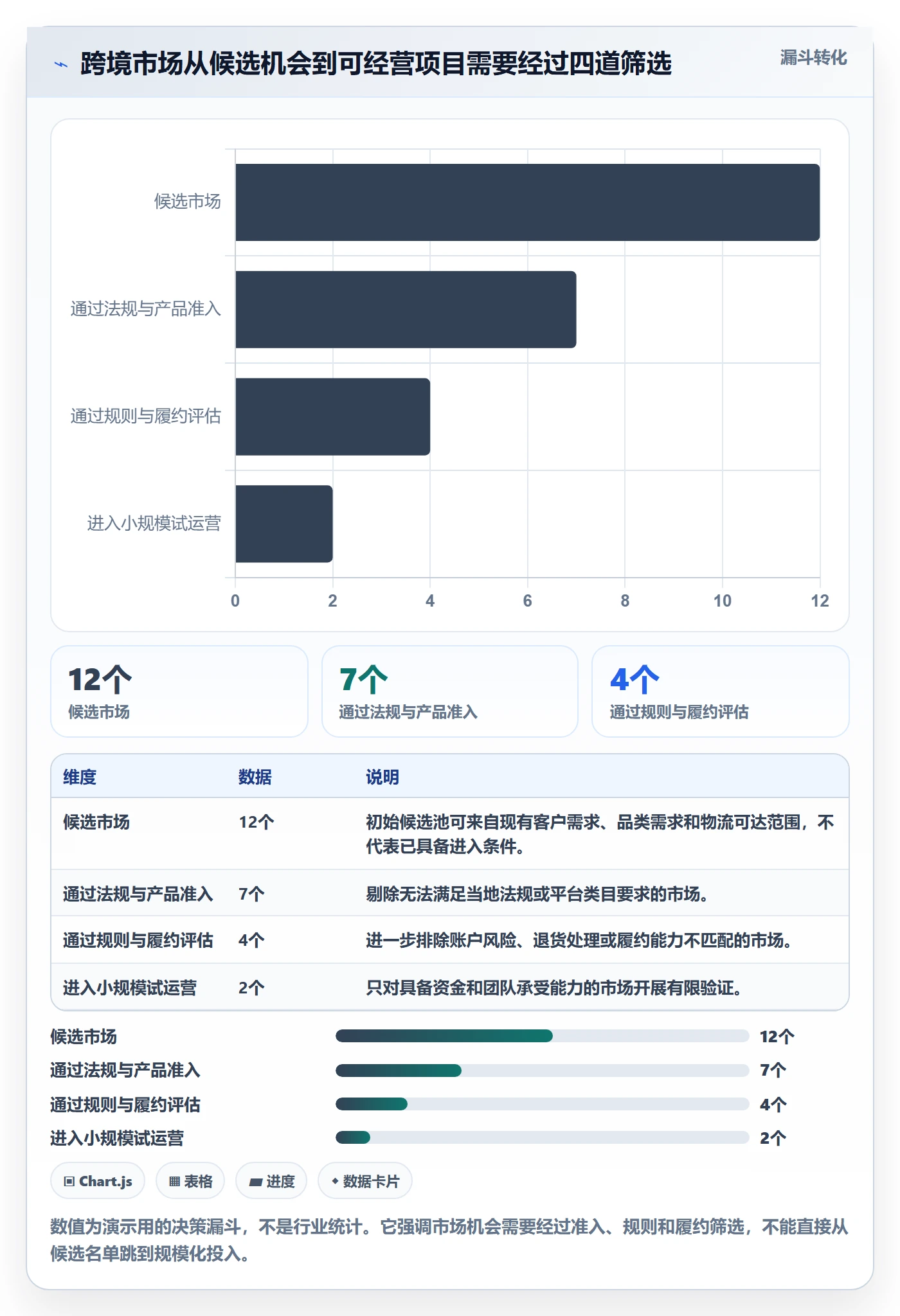The width and height of the screenshot is (900, 1316).
Task: Click the y-axis label 进入小规模试运营
Action: (154, 524)
